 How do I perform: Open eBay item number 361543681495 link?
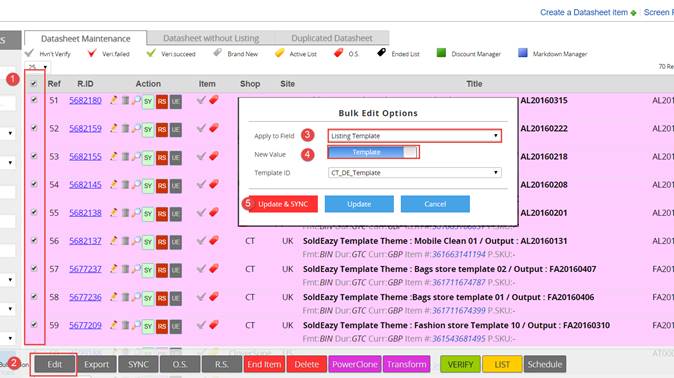click(459, 339)
